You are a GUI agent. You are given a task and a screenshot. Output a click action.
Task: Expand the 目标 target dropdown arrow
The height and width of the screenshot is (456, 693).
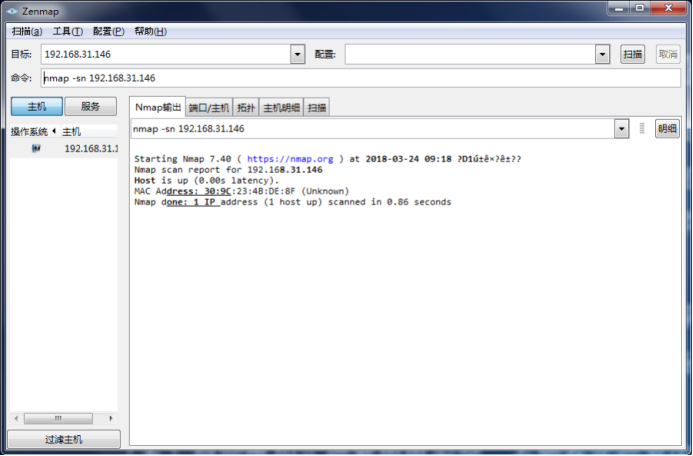(297, 54)
